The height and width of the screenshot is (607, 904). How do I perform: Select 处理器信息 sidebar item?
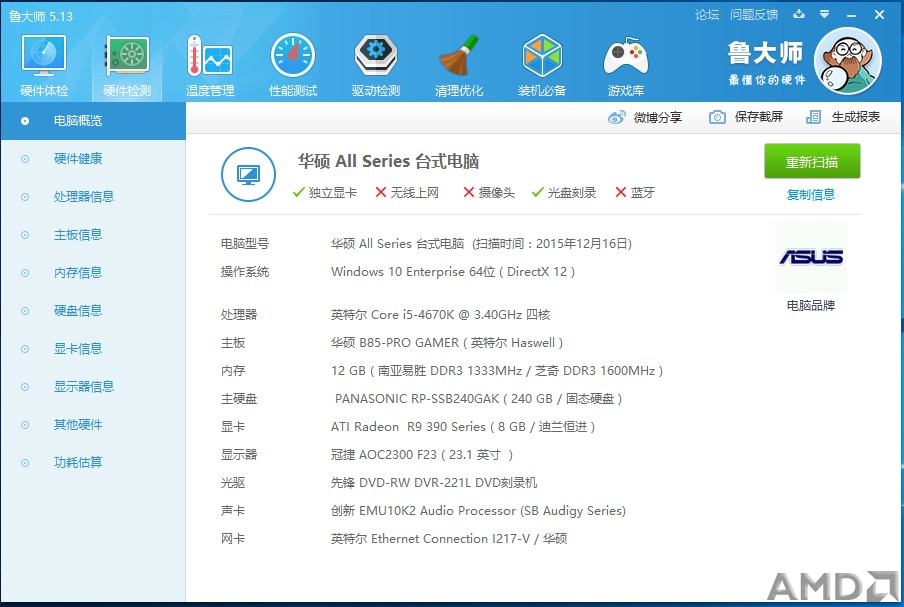(93, 197)
